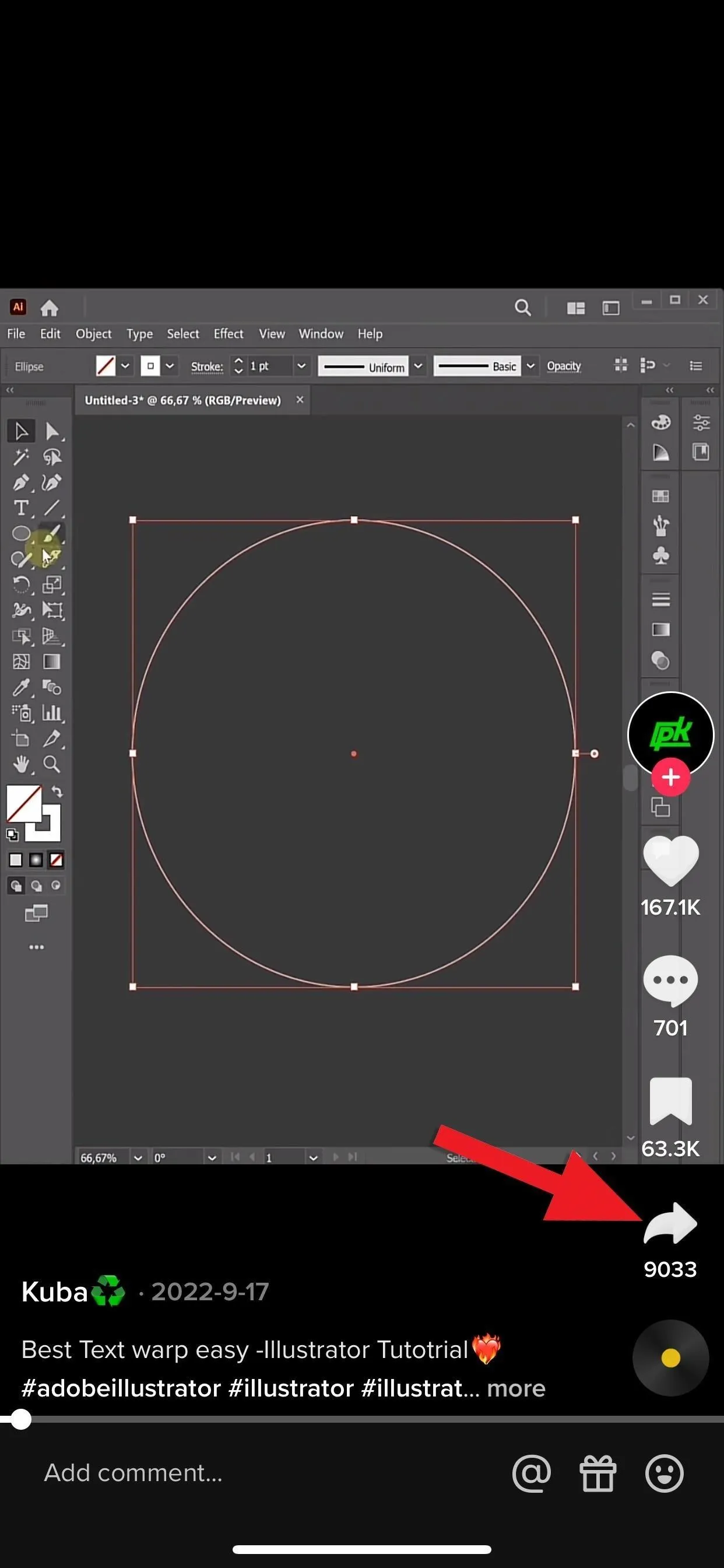Viewport: 724px width, 1568px height.
Task: Bookmark the video with the 63.3K icon
Action: pyautogui.click(x=670, y=1101)
